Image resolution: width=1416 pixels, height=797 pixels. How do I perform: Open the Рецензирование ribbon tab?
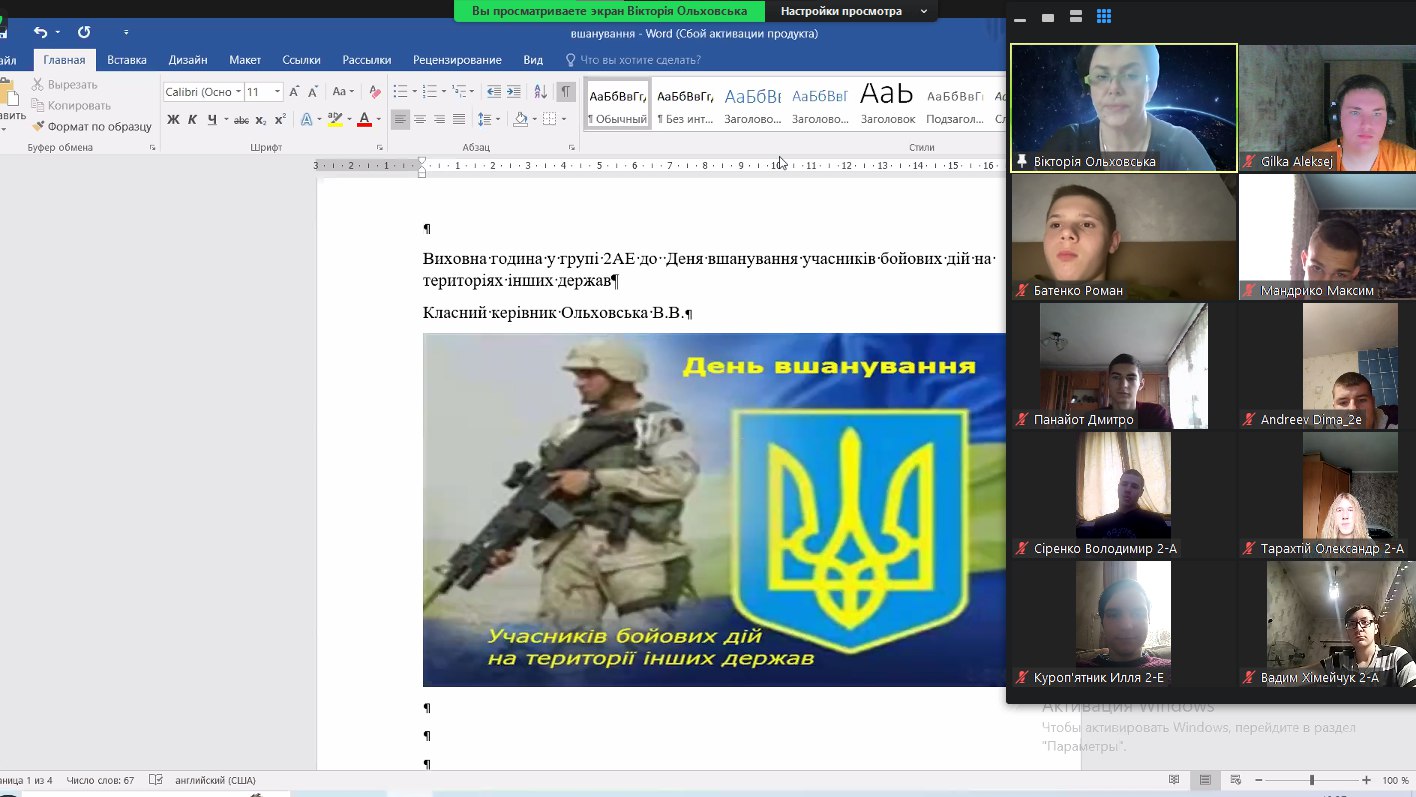click(x=457, y=60)
